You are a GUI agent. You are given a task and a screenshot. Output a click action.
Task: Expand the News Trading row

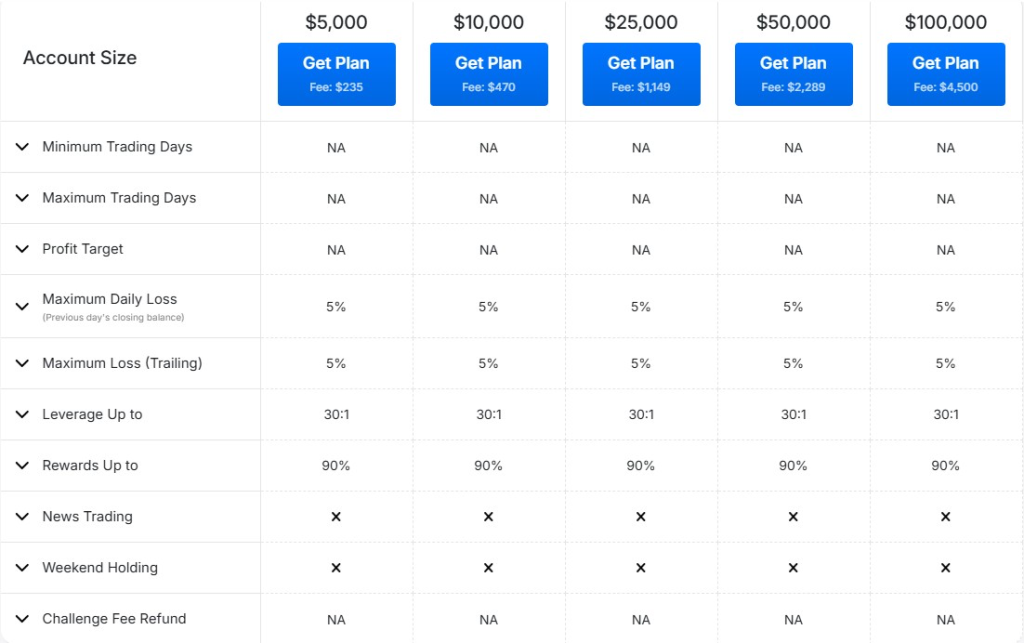coord(22,516)
